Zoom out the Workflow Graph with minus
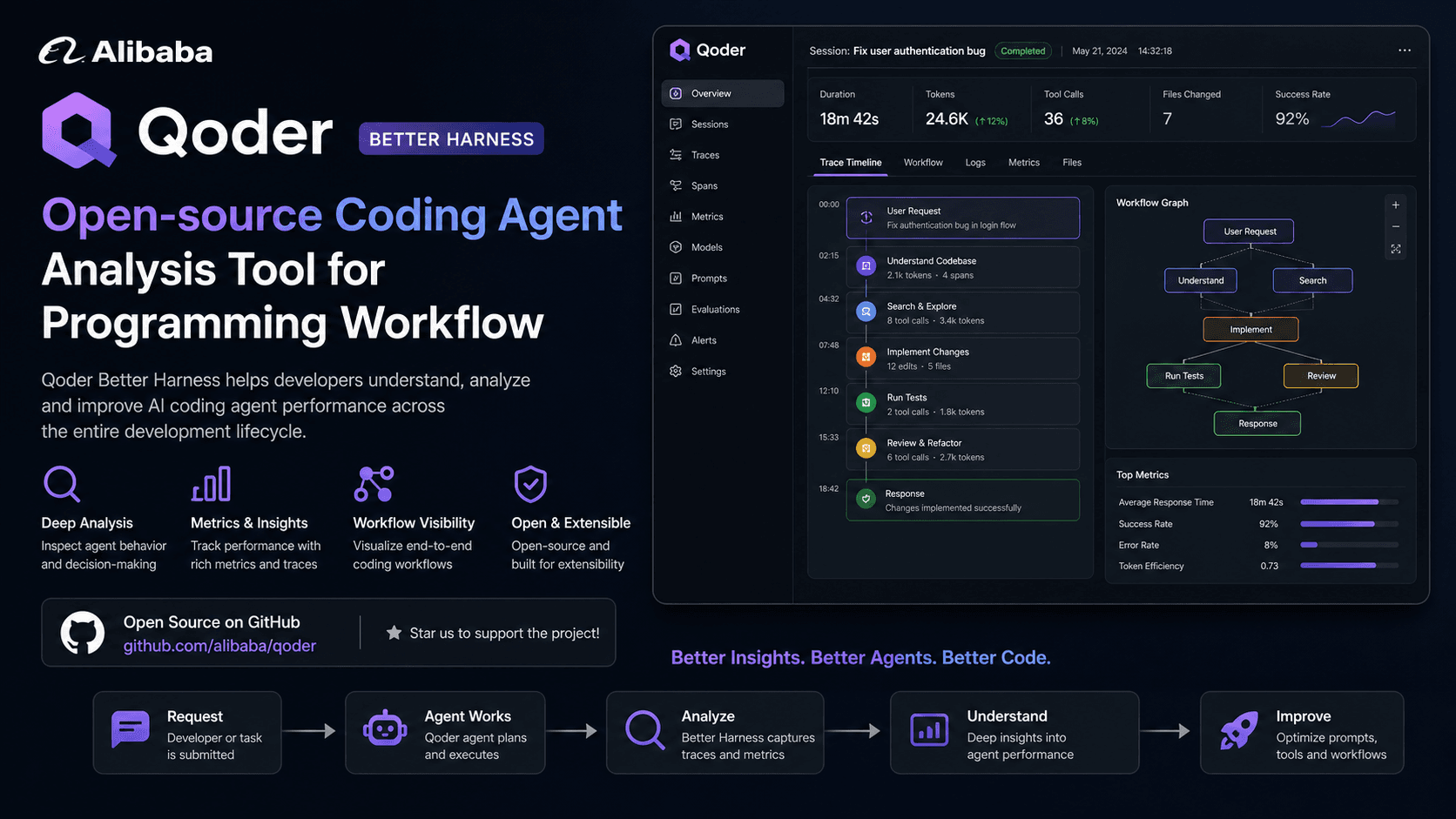 pyautogui.click(x=1396, y=226)
